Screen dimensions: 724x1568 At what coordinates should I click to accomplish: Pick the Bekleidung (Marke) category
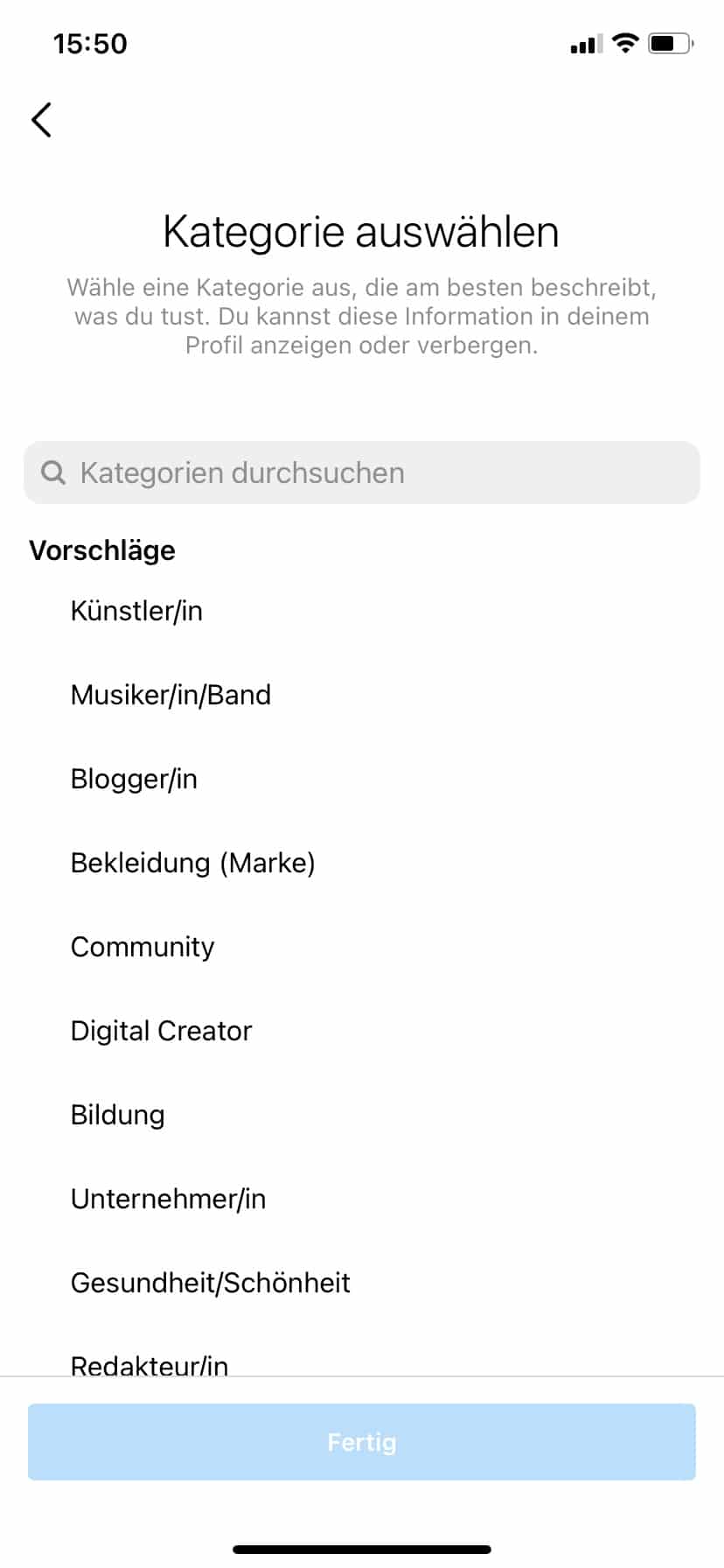(362, 863)
